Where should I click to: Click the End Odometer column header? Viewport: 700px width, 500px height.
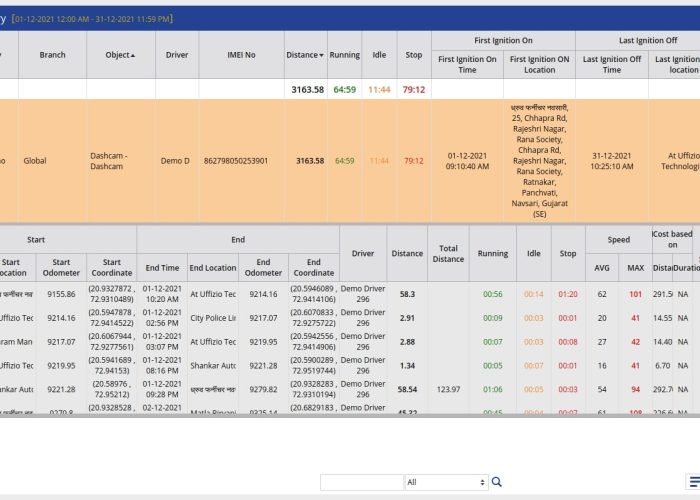263,267
